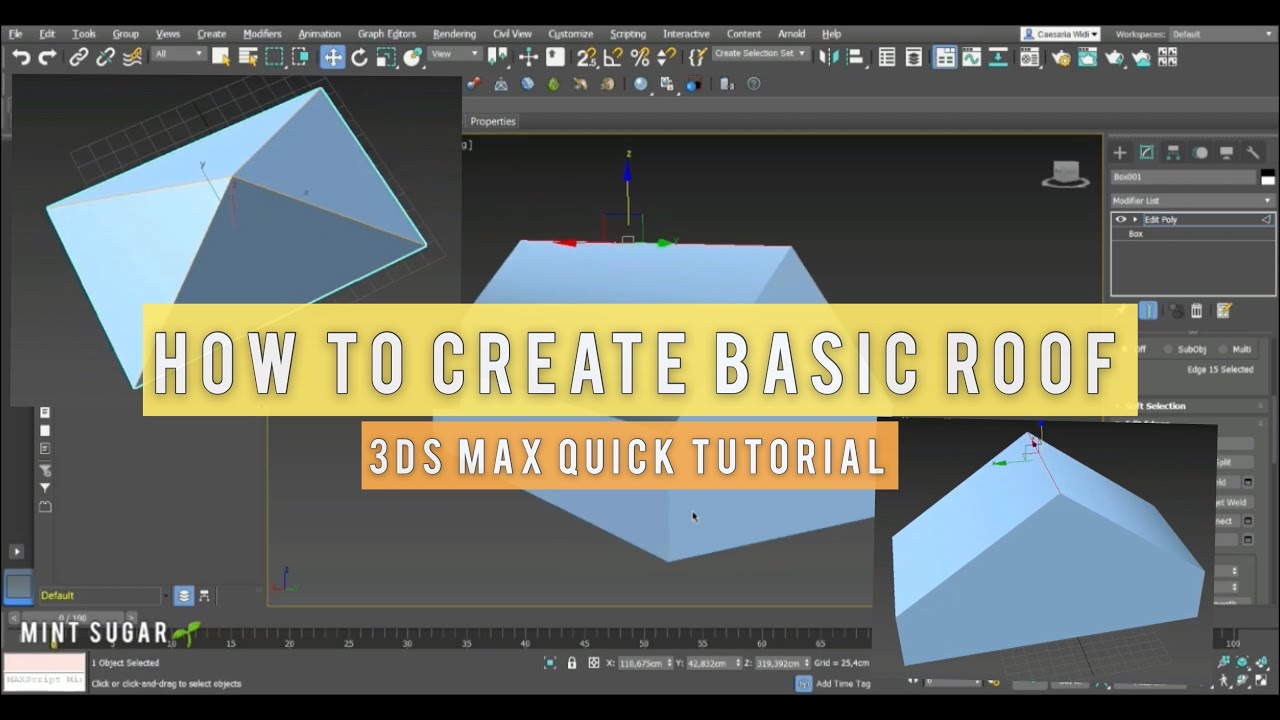Open Configure Modifier Sets icon
Viewport: 1280px width, 720px height.
pyautogui.click(x=1224, y=311)
